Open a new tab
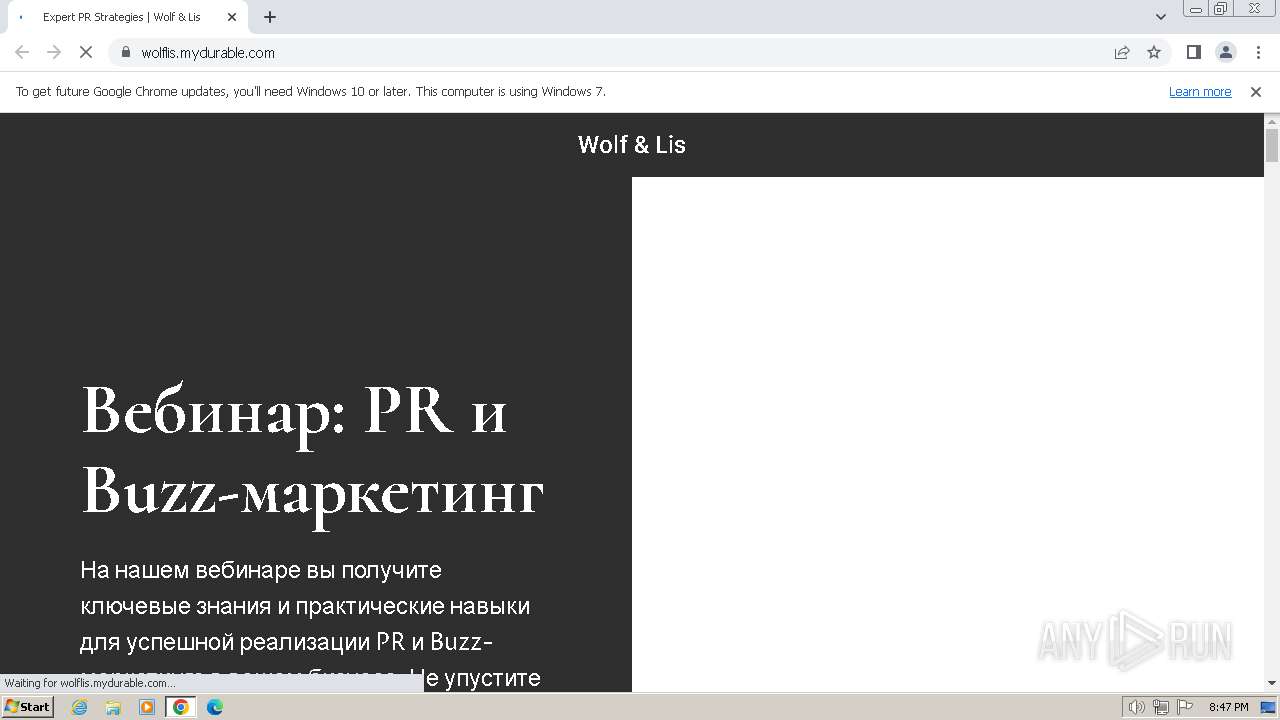 click(270, 17)
